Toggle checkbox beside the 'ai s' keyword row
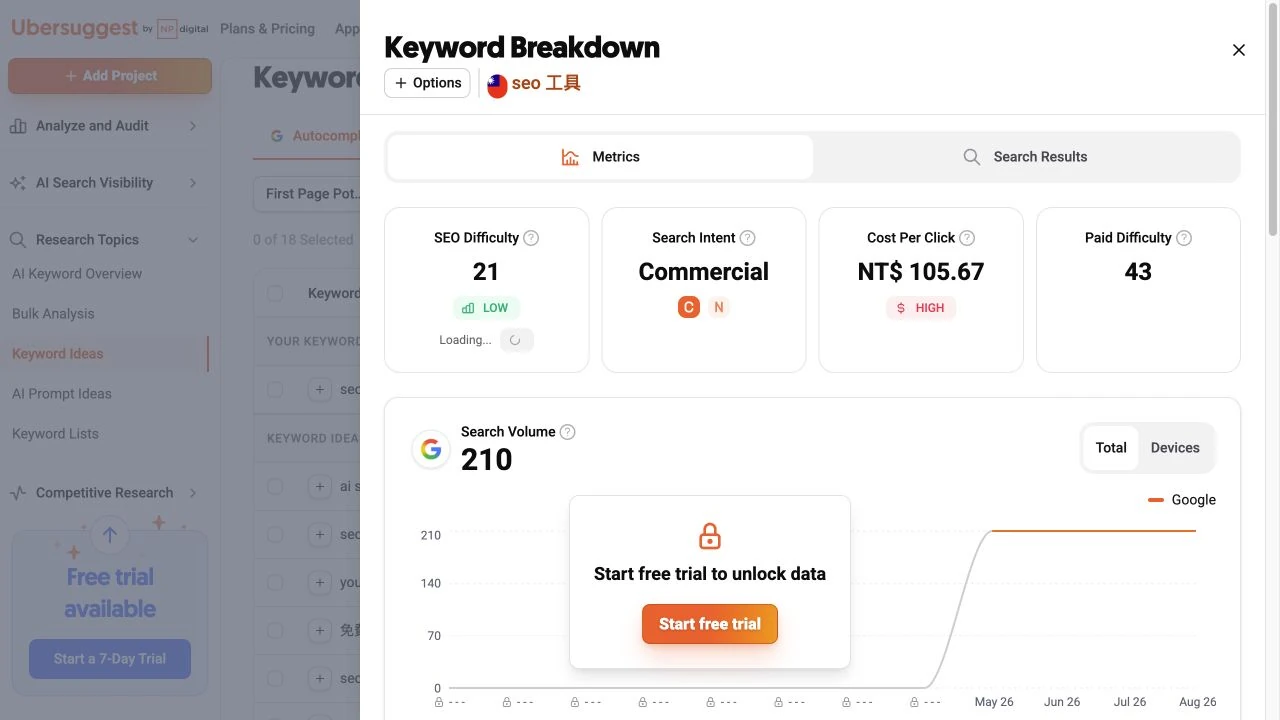Image resolution: width=1280 pixels, height=720 pixels. [x=275, y=486]
